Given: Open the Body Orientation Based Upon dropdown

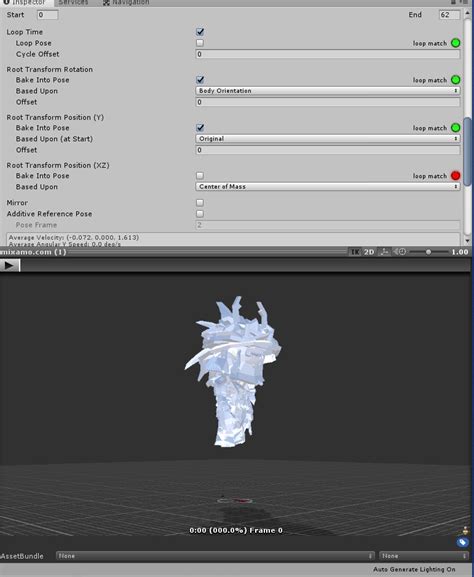Looking at the screenshot, I should (328, 91).
